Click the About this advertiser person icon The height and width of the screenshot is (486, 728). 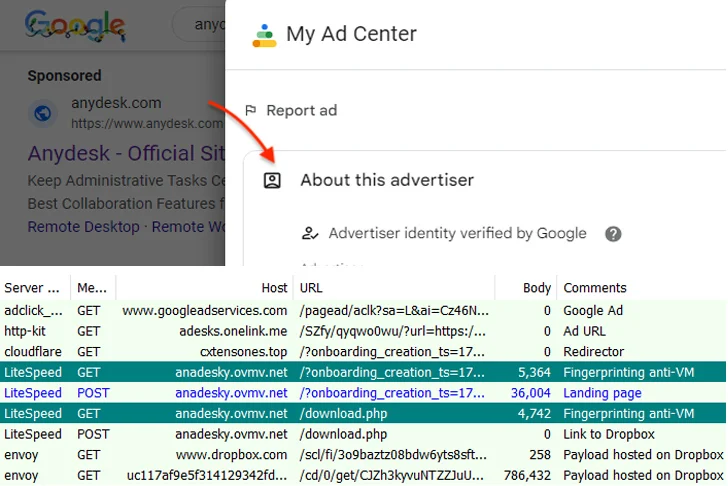click(272, 181)
